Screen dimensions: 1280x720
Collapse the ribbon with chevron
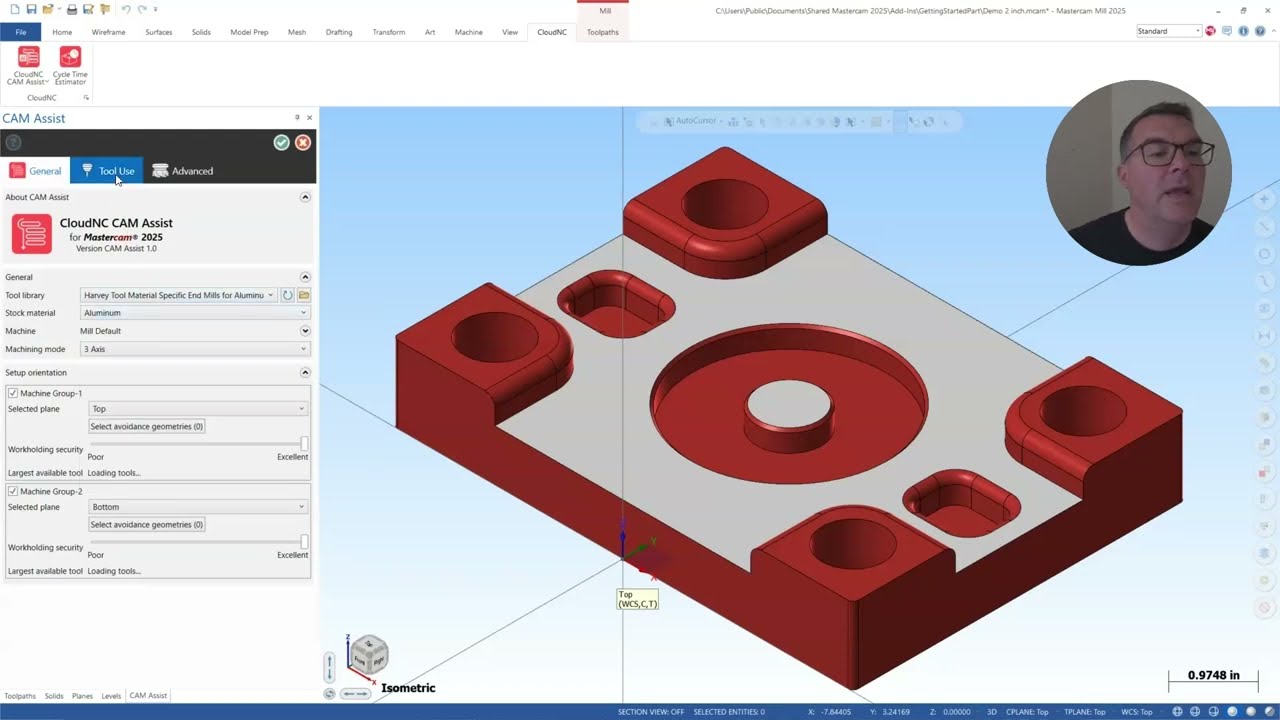click(x=1273, y=31)
